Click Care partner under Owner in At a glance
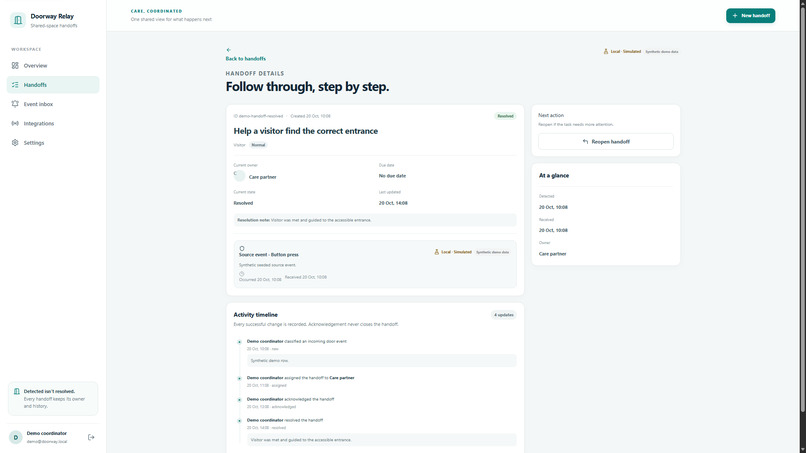This screenshot has width=806, height=453. pyautogui.click(x=552, y=254)
